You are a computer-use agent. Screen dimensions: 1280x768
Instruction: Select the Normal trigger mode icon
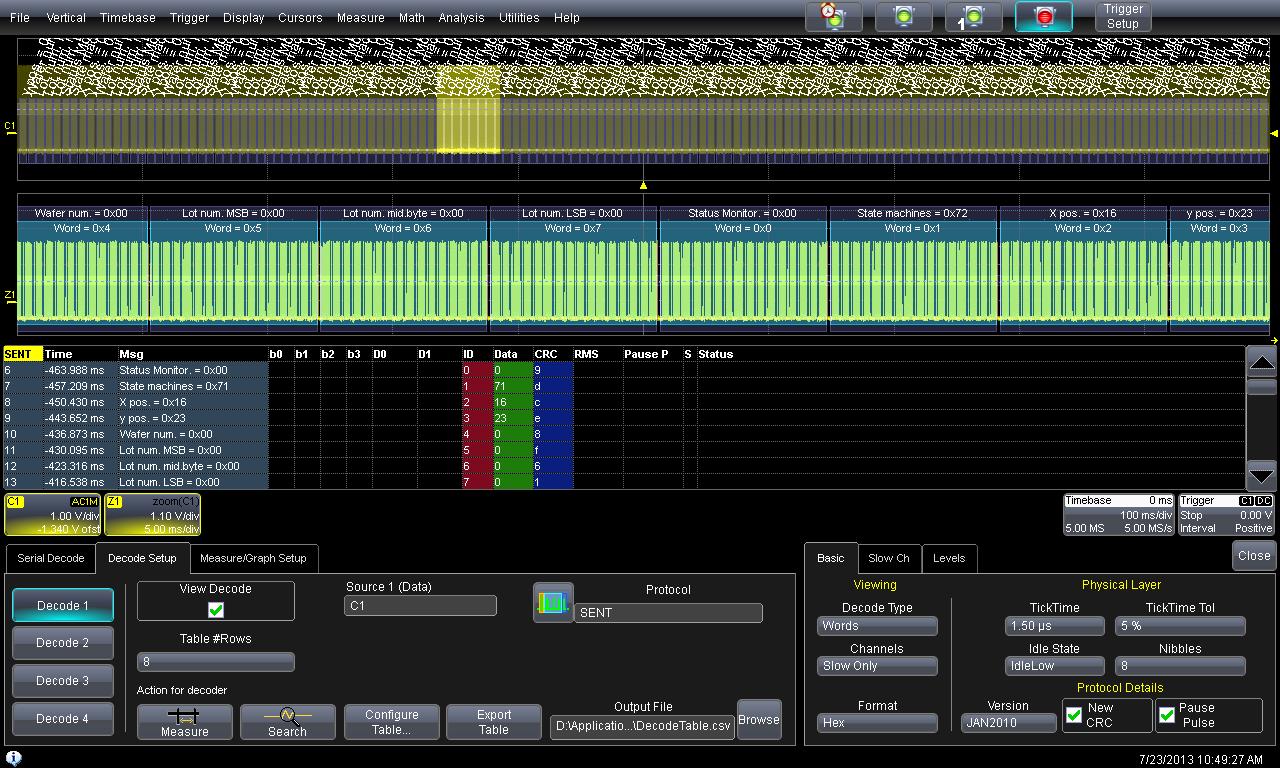point(904,17)
